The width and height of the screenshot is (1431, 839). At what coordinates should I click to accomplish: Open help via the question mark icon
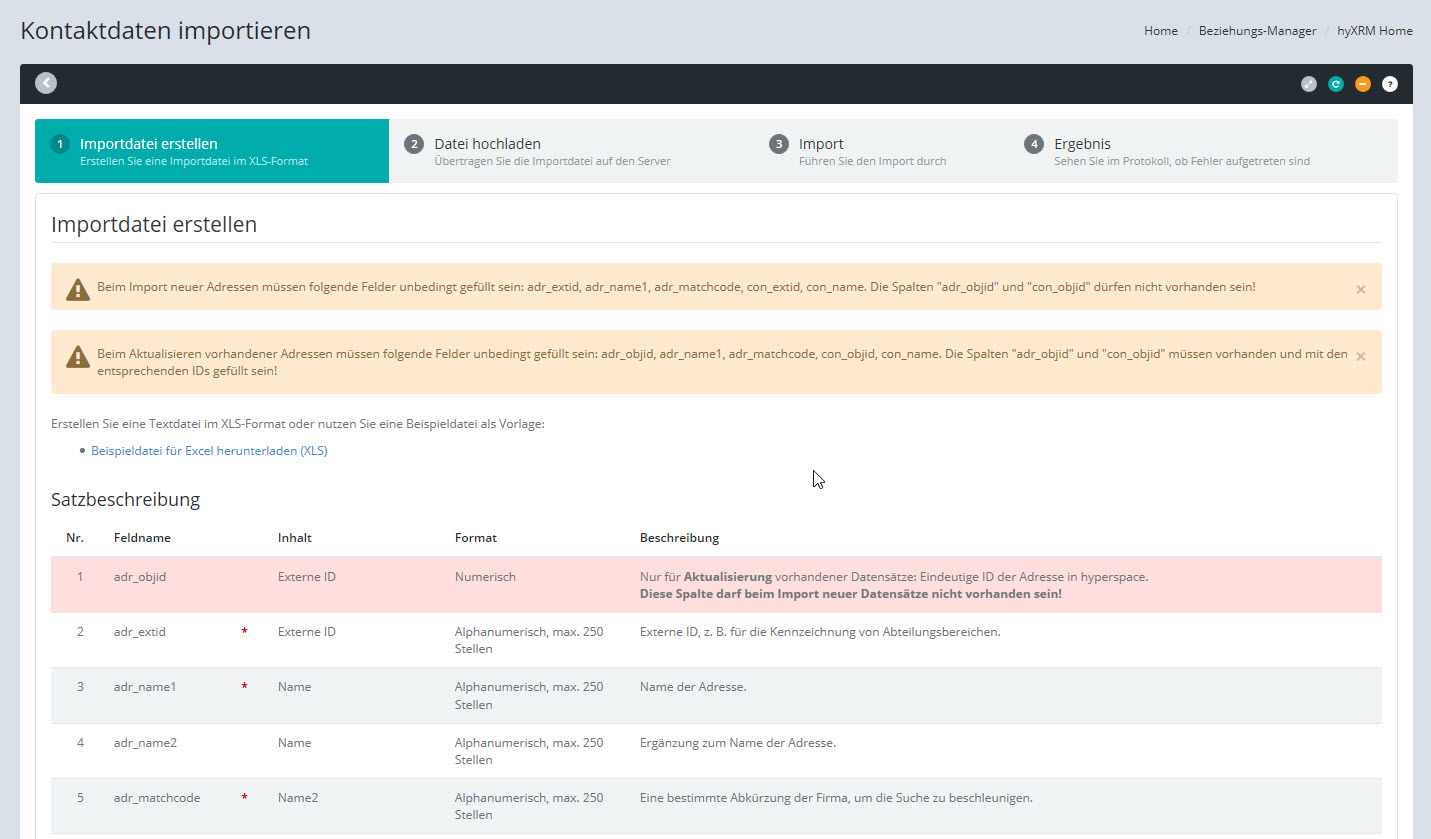pyautogui.click(x=1389, y=84)
